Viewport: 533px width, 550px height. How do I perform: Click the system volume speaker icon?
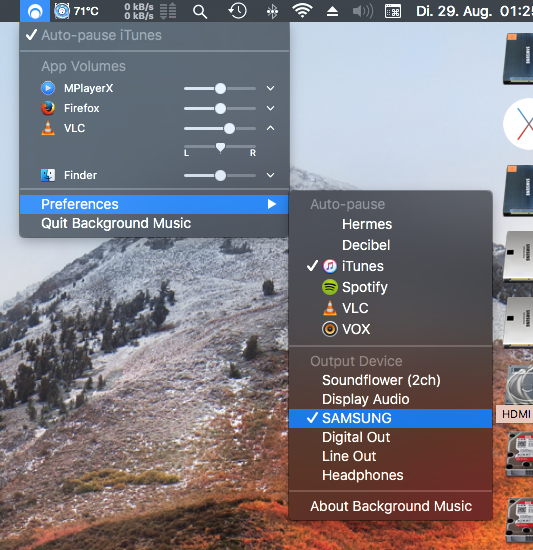(x=363, y=12)
